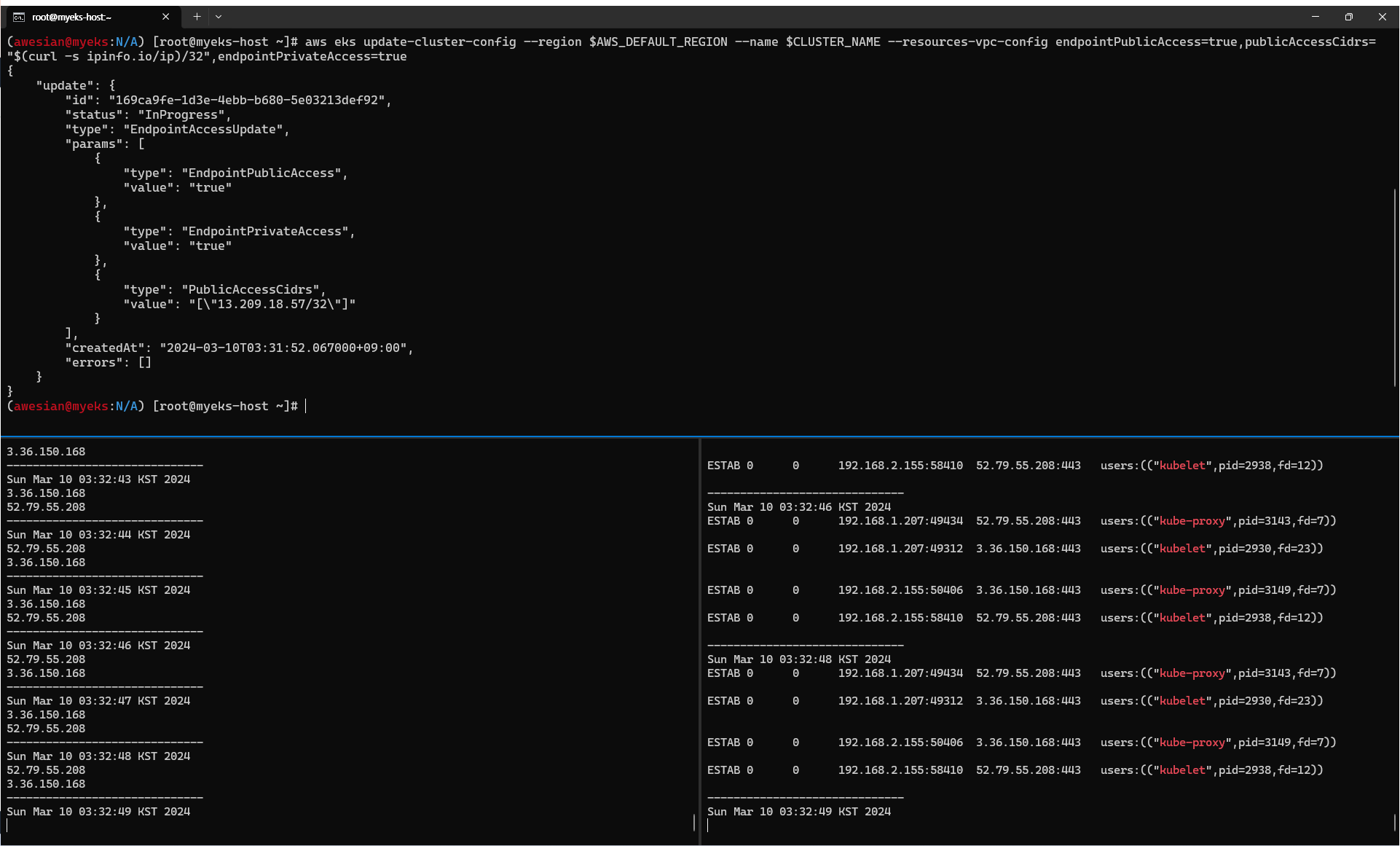Close the root@myeks-host tab
This screenshot has height=846, width=1400.
tap(165, 17)
